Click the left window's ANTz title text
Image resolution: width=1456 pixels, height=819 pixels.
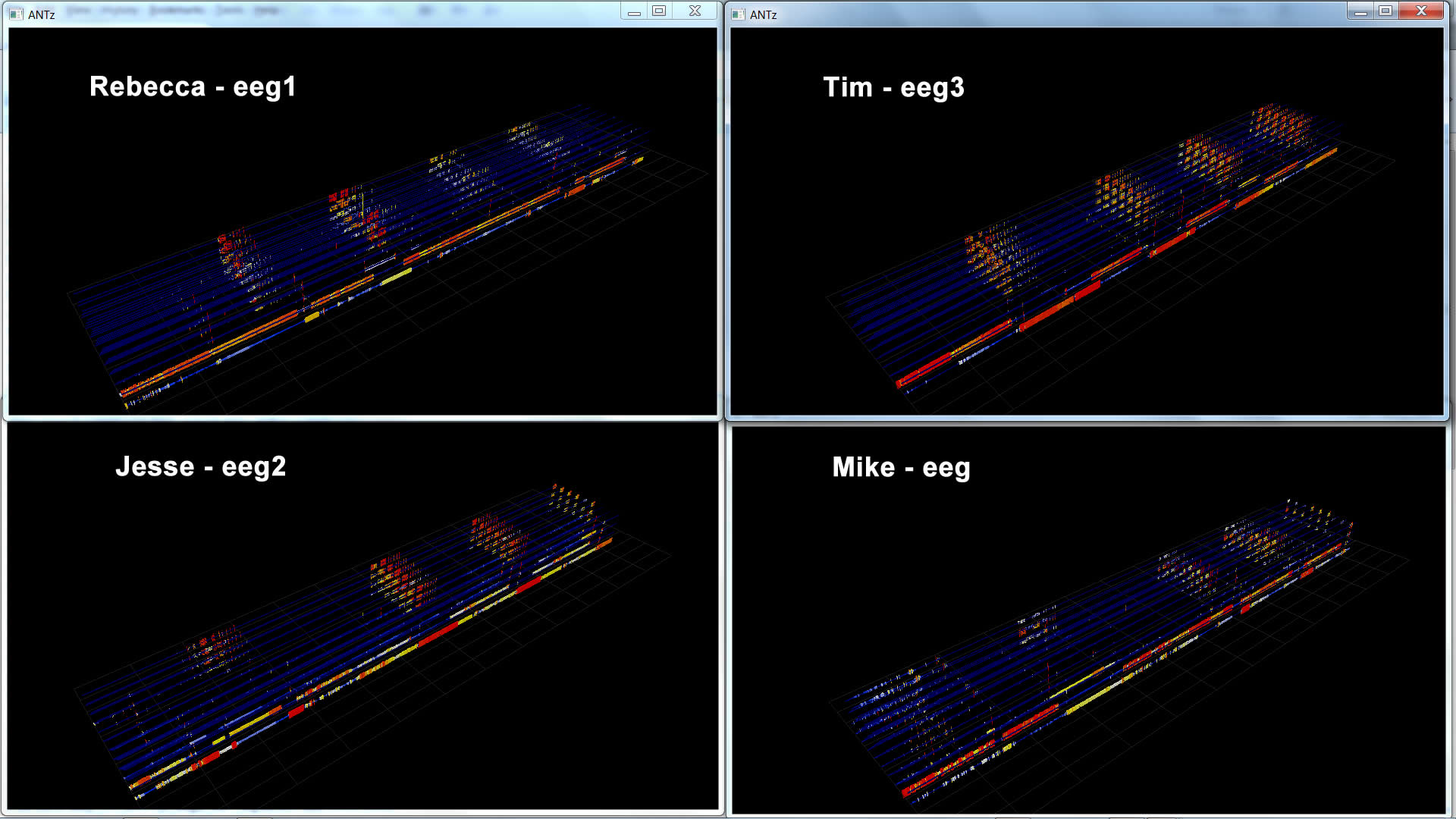pyautogui.click(x=41, y=14)
